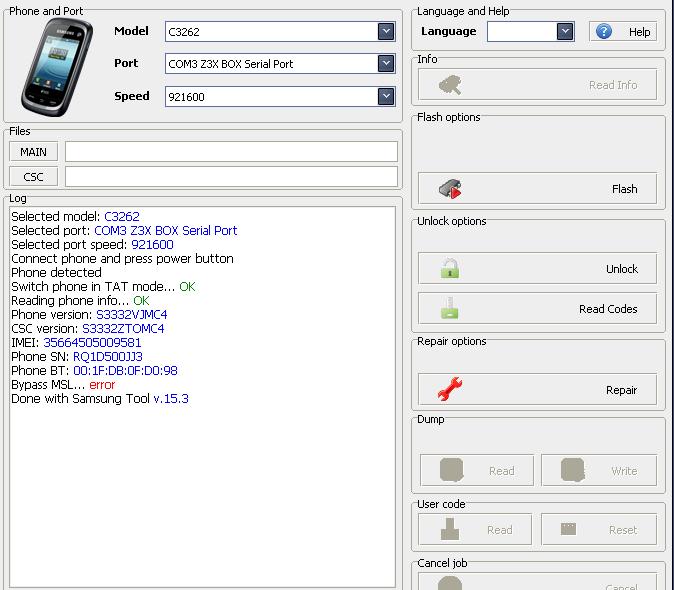Click the Read Codes button label
The height and width of the screenshot is (590, 674).
(608, 309)
